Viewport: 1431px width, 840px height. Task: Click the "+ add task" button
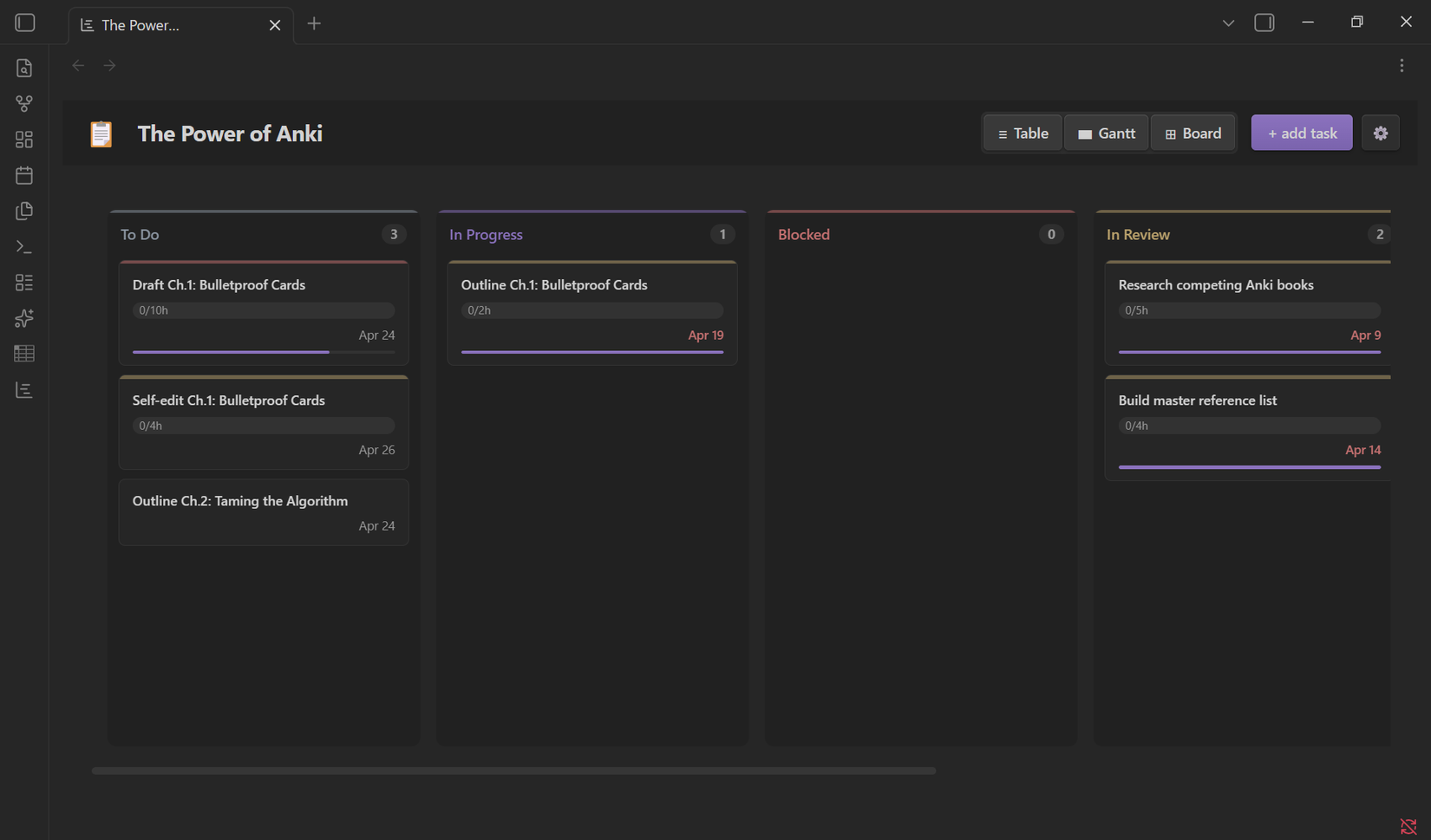(x=1302, y=133)
